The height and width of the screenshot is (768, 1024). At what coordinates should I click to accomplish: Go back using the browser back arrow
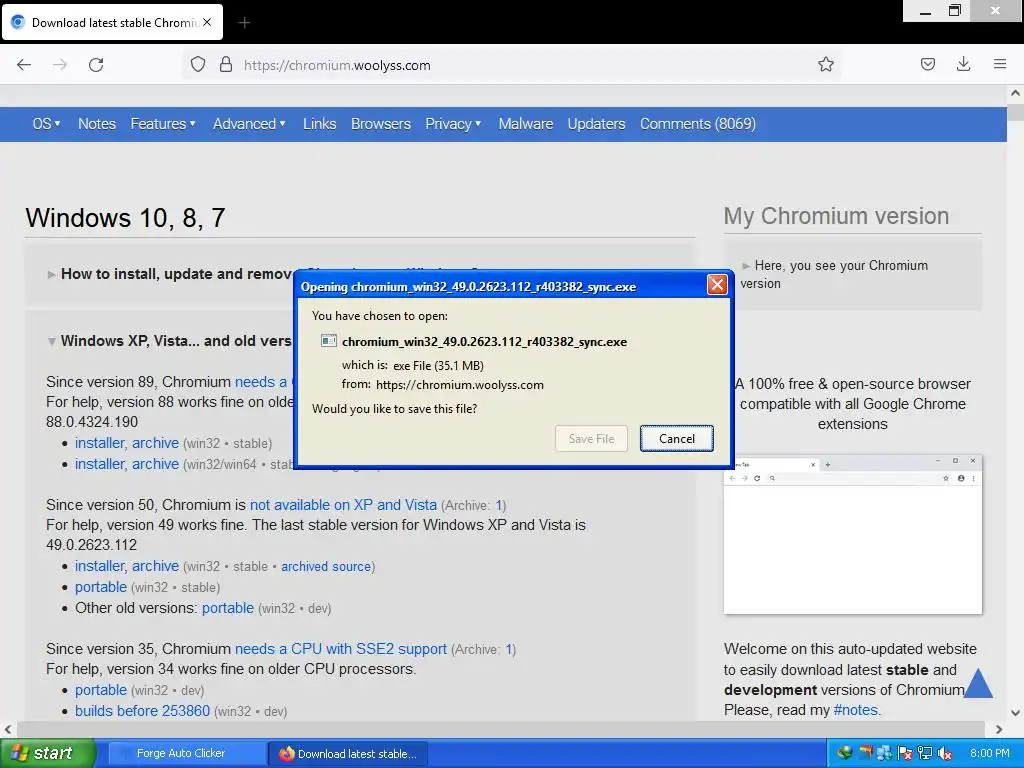tap(24, 65)
